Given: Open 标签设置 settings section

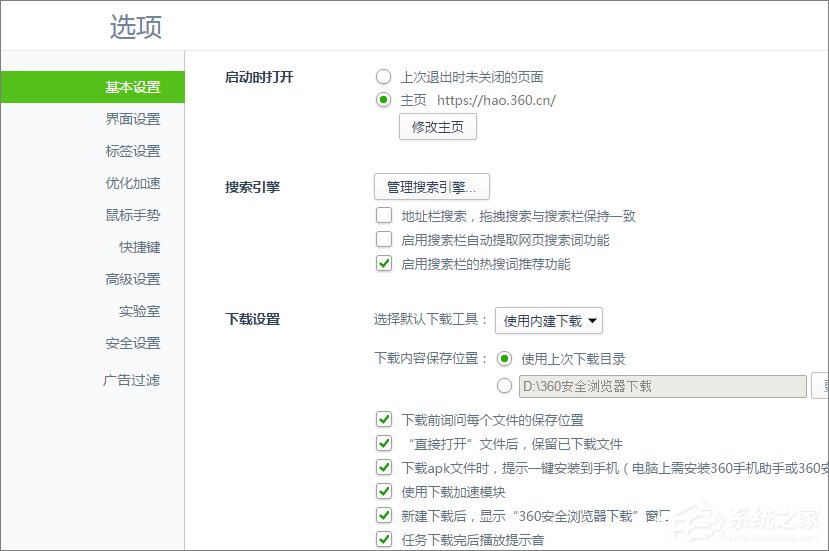Looking at the screenshot, I should click(132, 151).
